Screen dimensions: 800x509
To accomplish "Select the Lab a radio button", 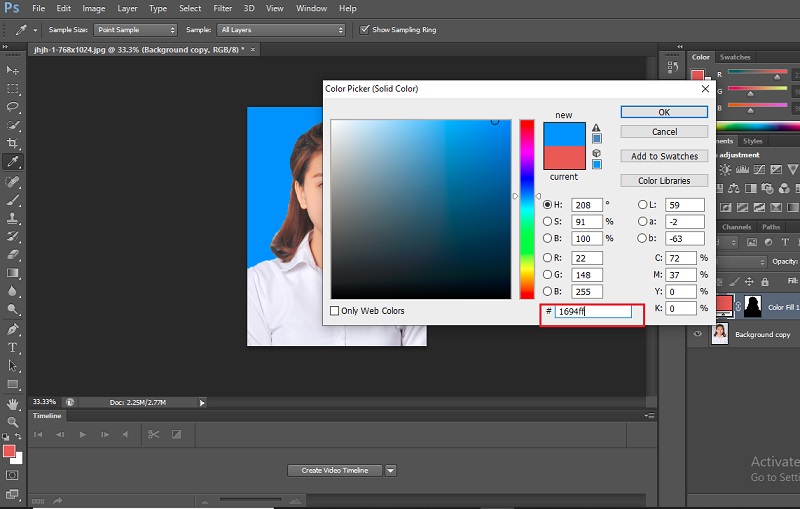I will click(642, 221).
